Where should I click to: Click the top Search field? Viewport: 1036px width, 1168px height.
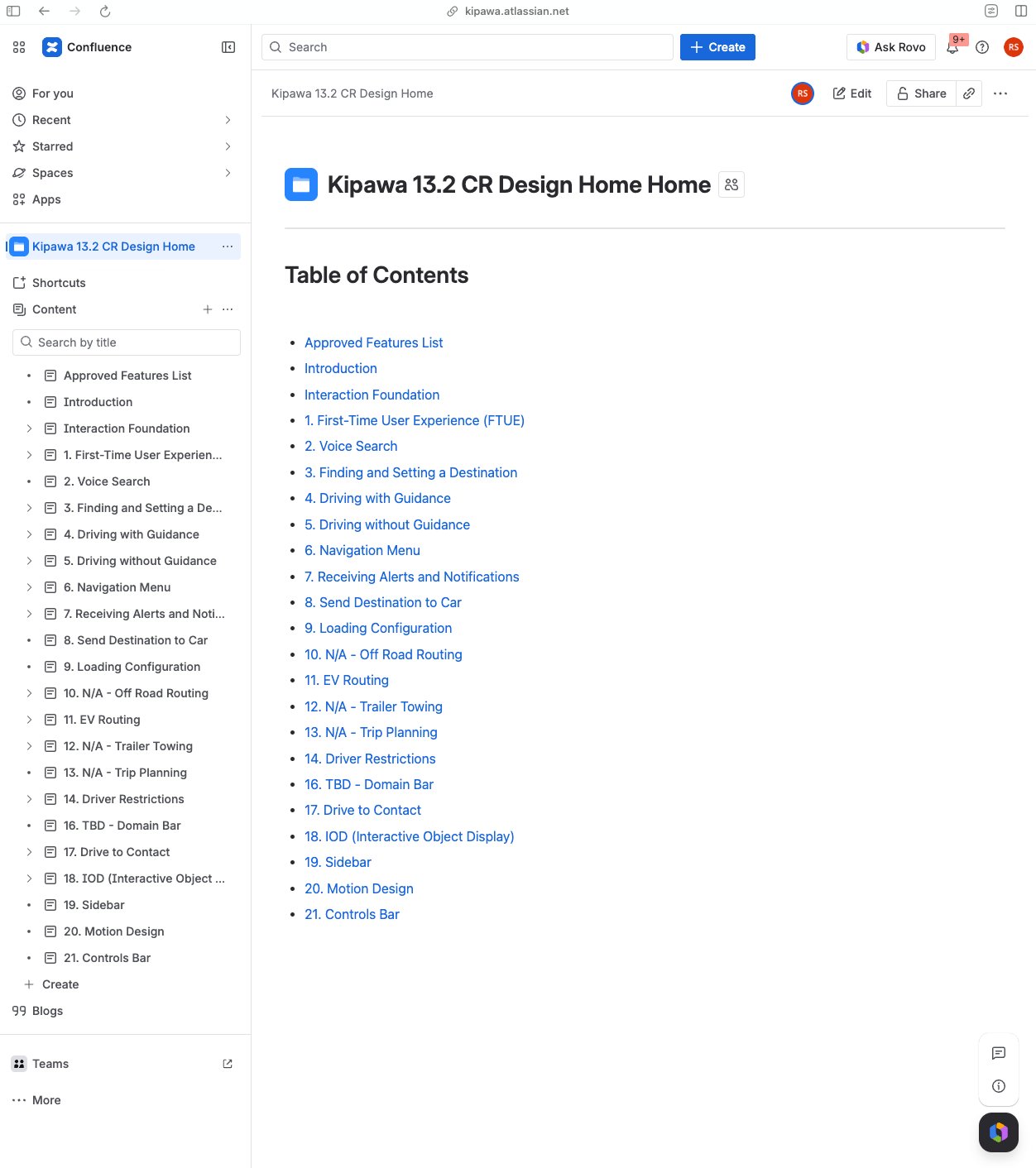pyautogui.click(x=468, y=47)
